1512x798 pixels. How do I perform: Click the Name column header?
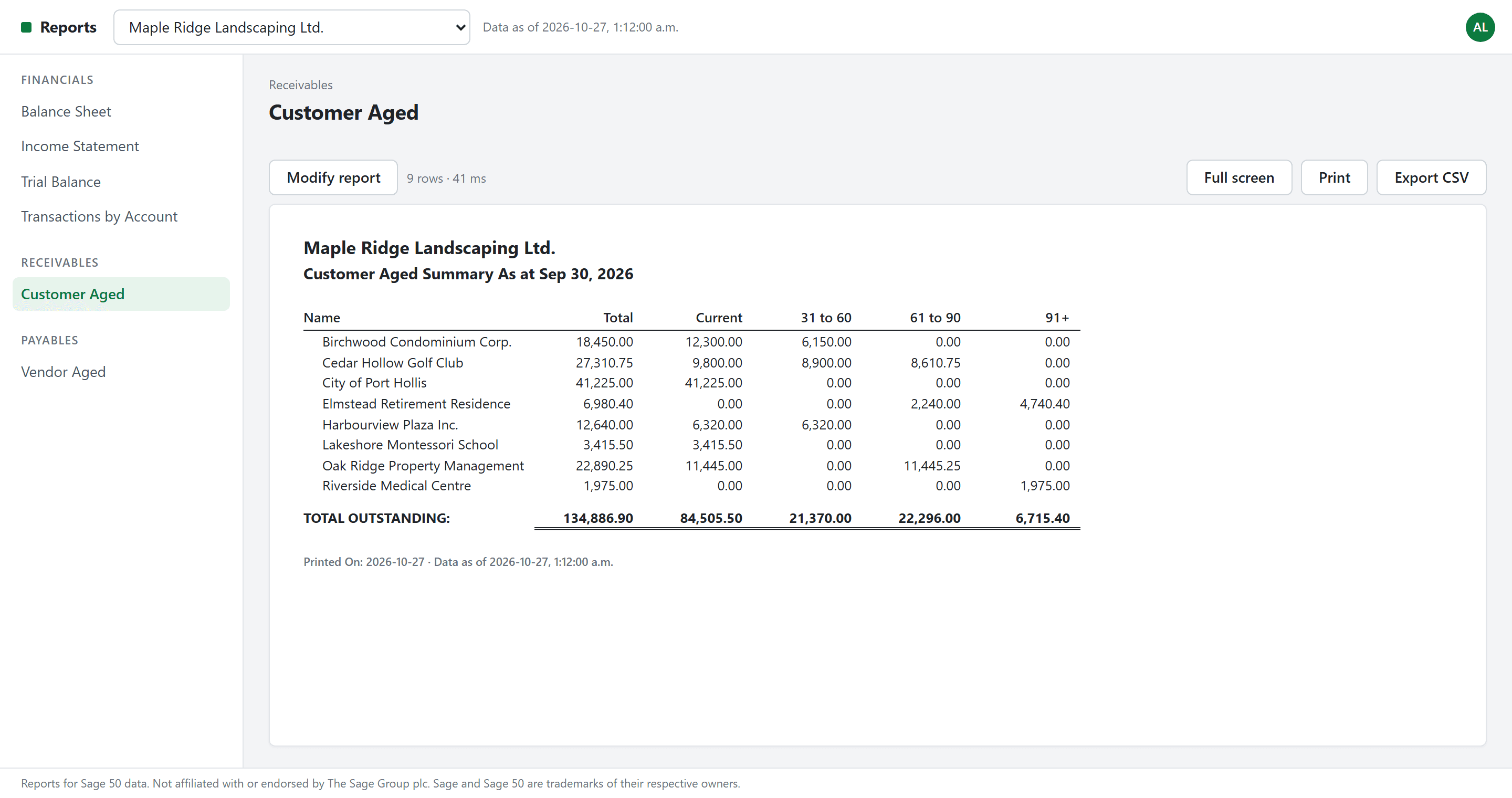[x=322, y=318]
